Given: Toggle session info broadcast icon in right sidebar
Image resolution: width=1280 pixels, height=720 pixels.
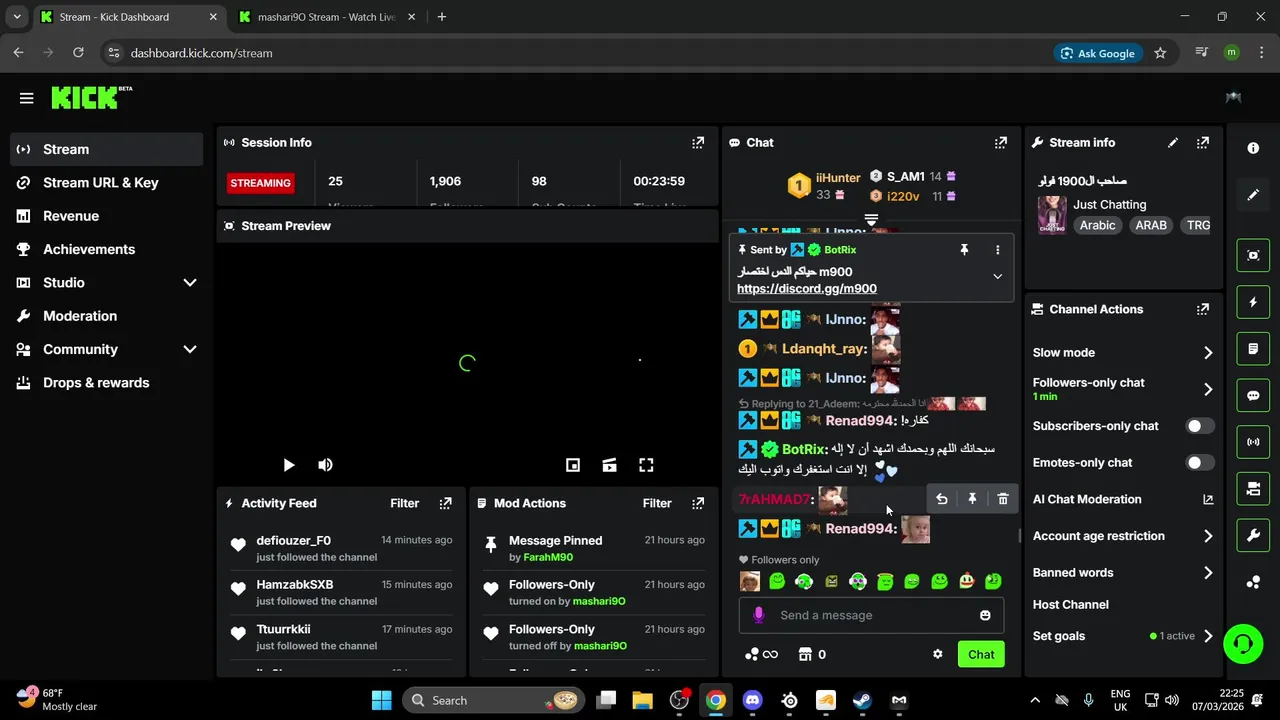Looking at the screenshot, I should (1253, 442).
